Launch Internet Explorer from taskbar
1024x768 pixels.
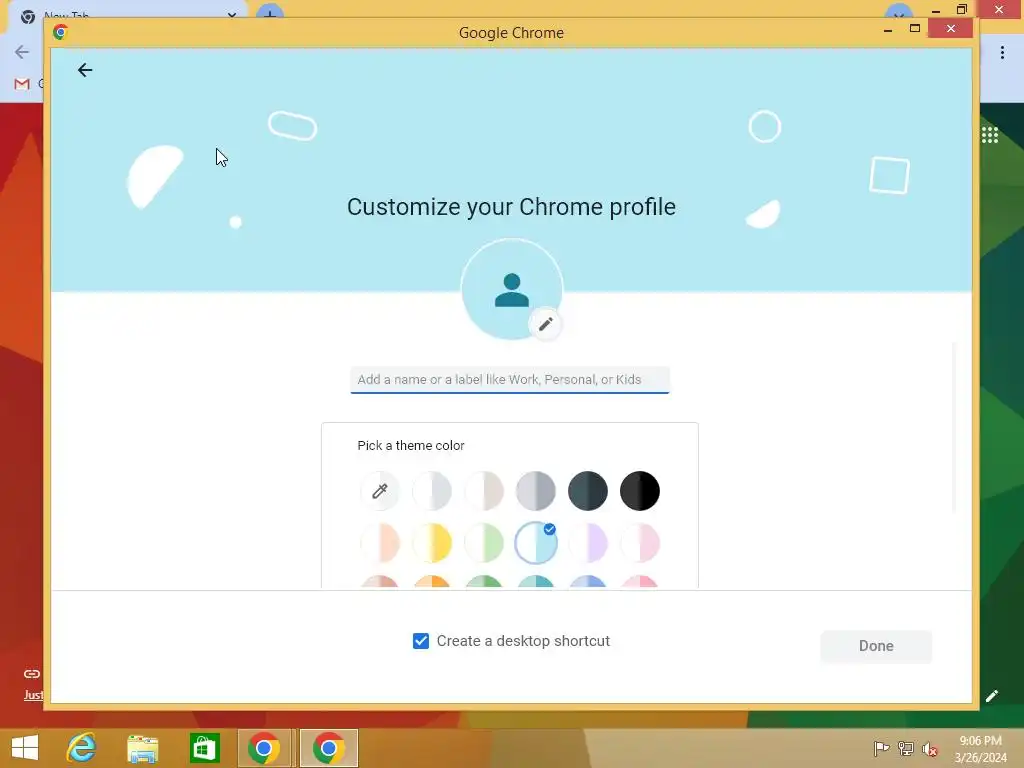(81, 748)
